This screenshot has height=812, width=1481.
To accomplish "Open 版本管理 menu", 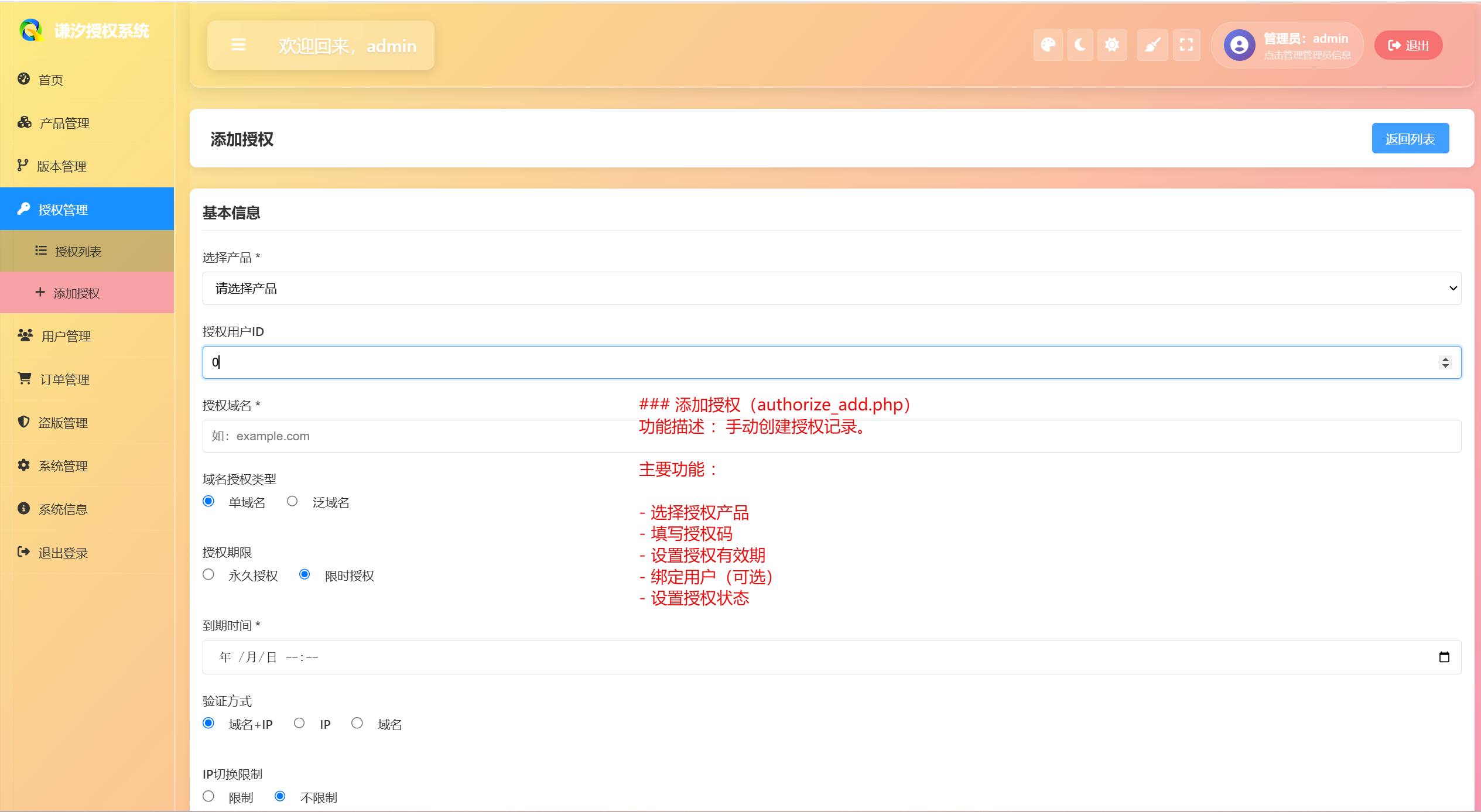I will (87, 166).
